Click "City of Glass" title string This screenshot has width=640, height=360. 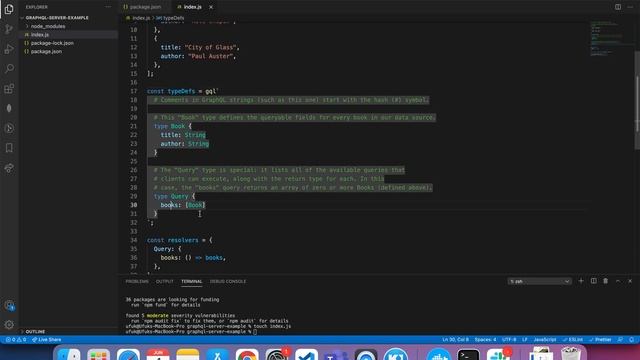coord(210,47)
